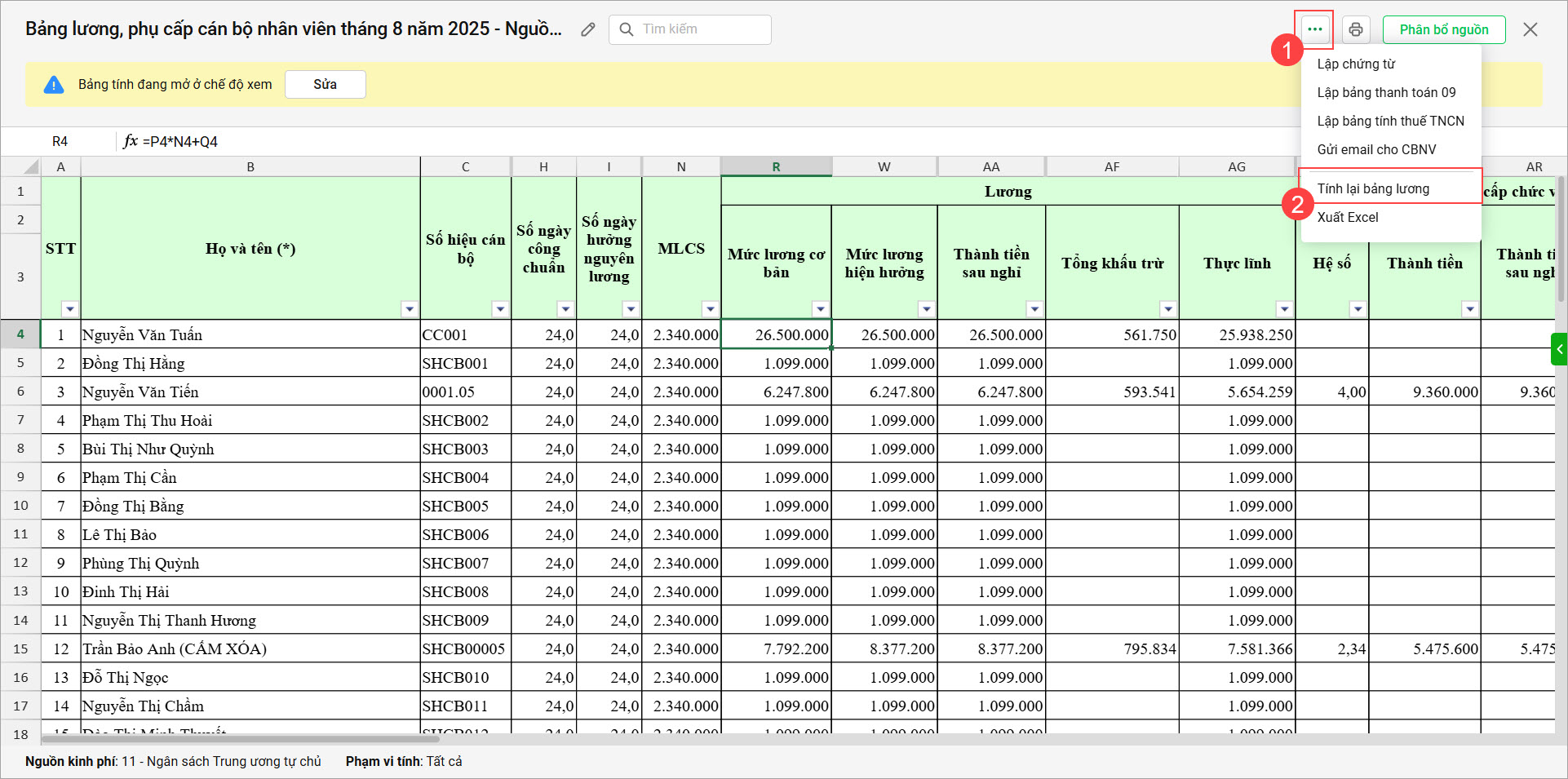Click the horizontal scrollbar at sheet bottom
The width and height of the screenshot is (1568, 779).
pos(241,739)
